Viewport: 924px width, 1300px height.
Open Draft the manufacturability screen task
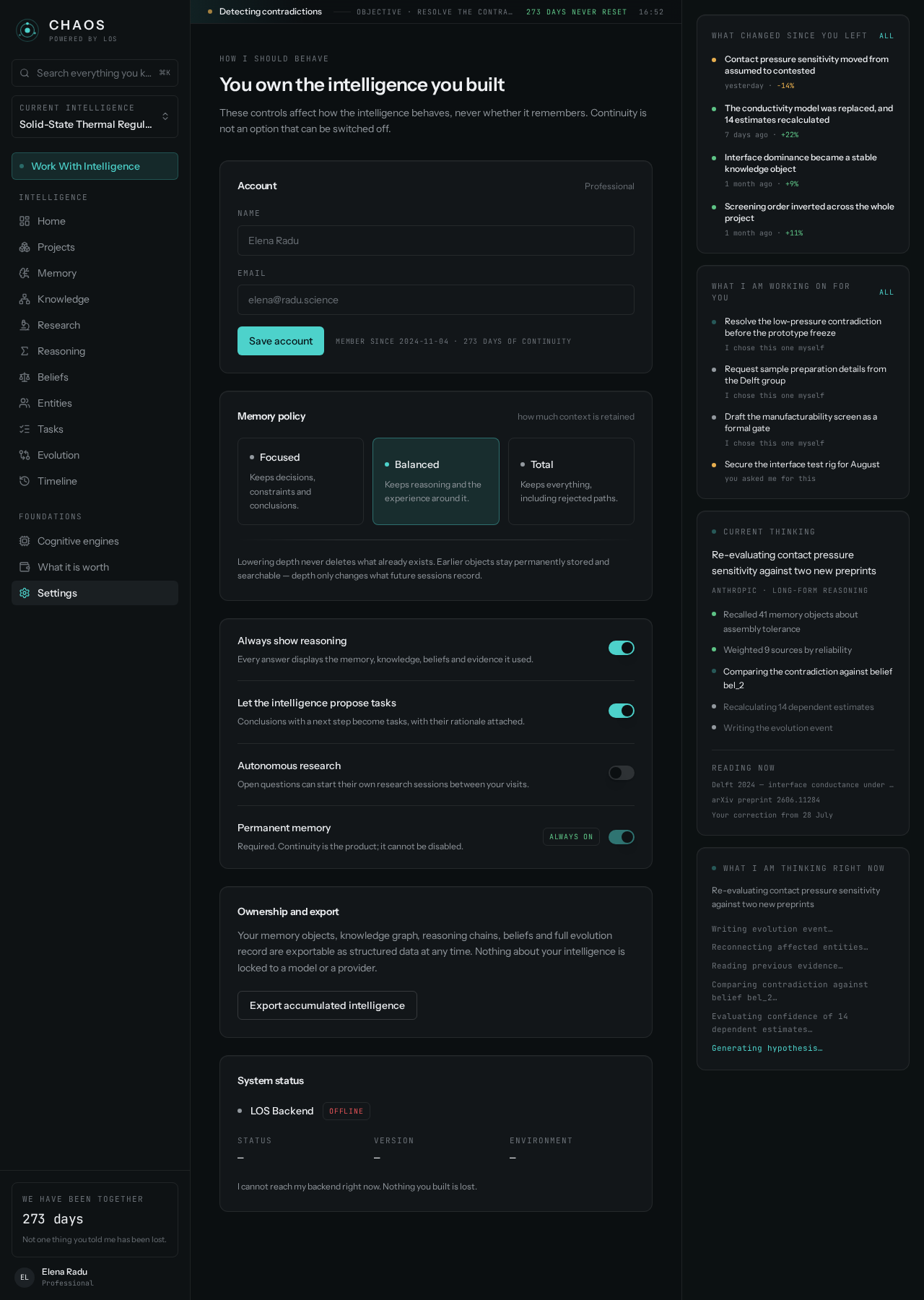click(803, 430)
